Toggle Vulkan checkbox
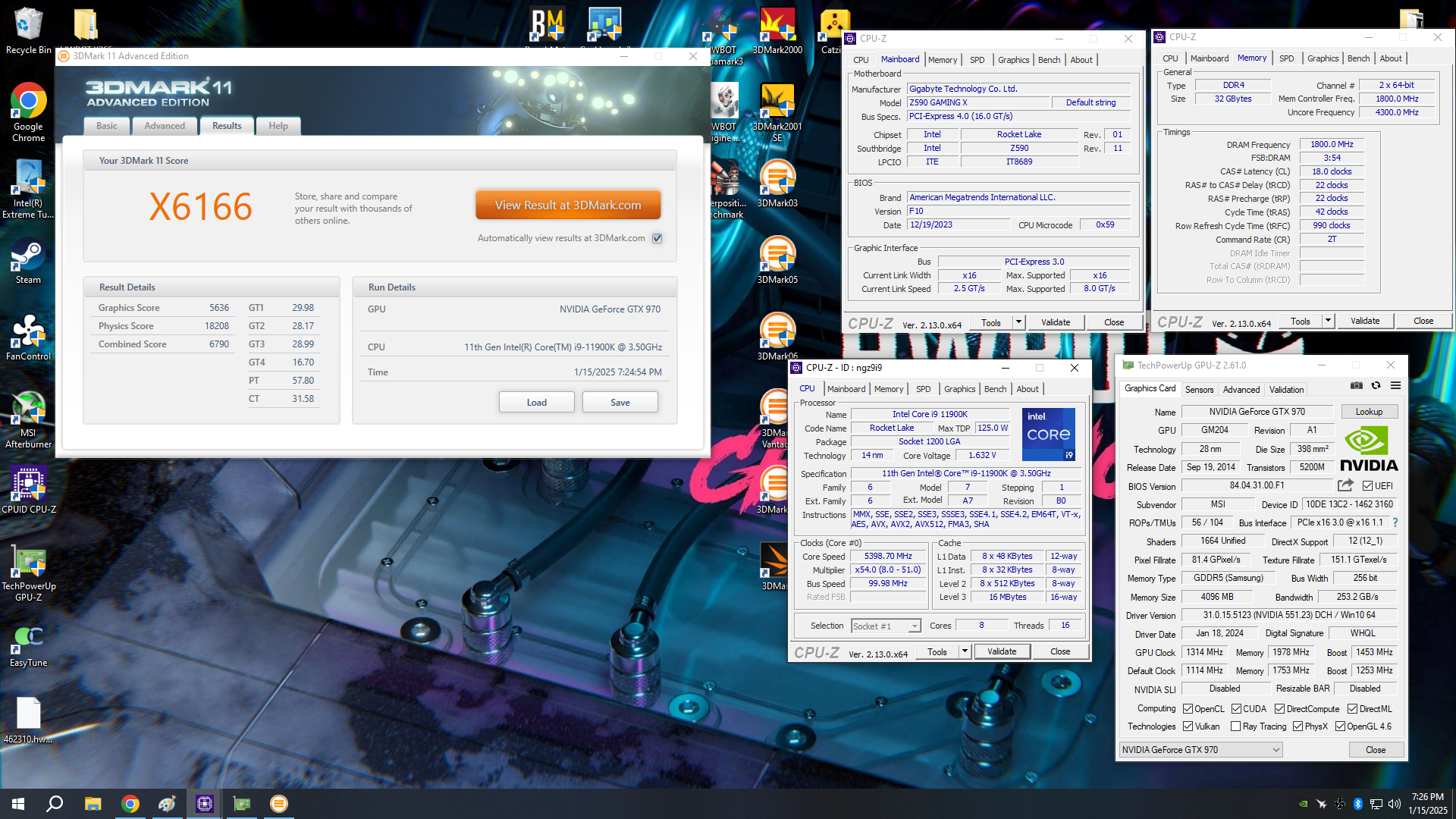The image size is (1456, 819). tap(1188, 726)
